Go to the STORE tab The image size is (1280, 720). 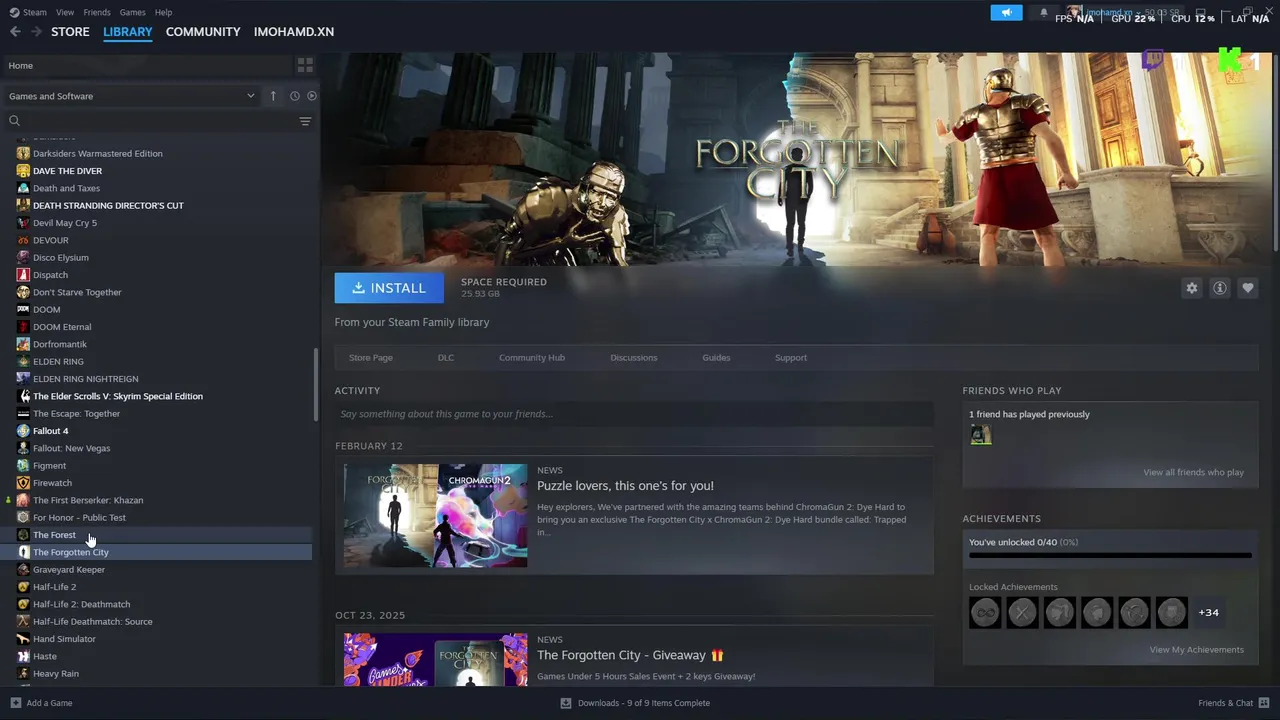coord(70,32)
